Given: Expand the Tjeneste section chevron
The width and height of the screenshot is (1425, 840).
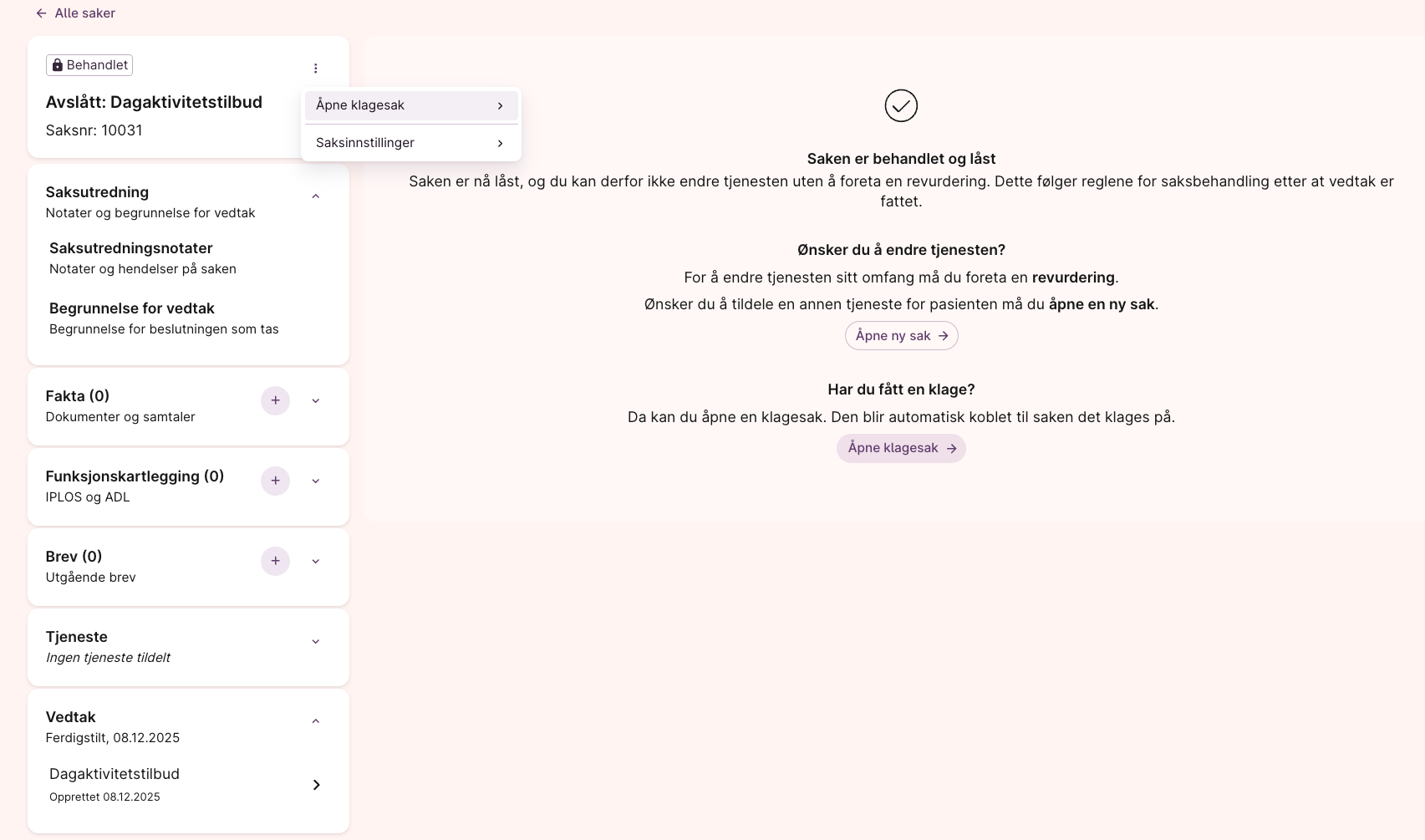Looking at the screenshot, I should pos(315,642).
